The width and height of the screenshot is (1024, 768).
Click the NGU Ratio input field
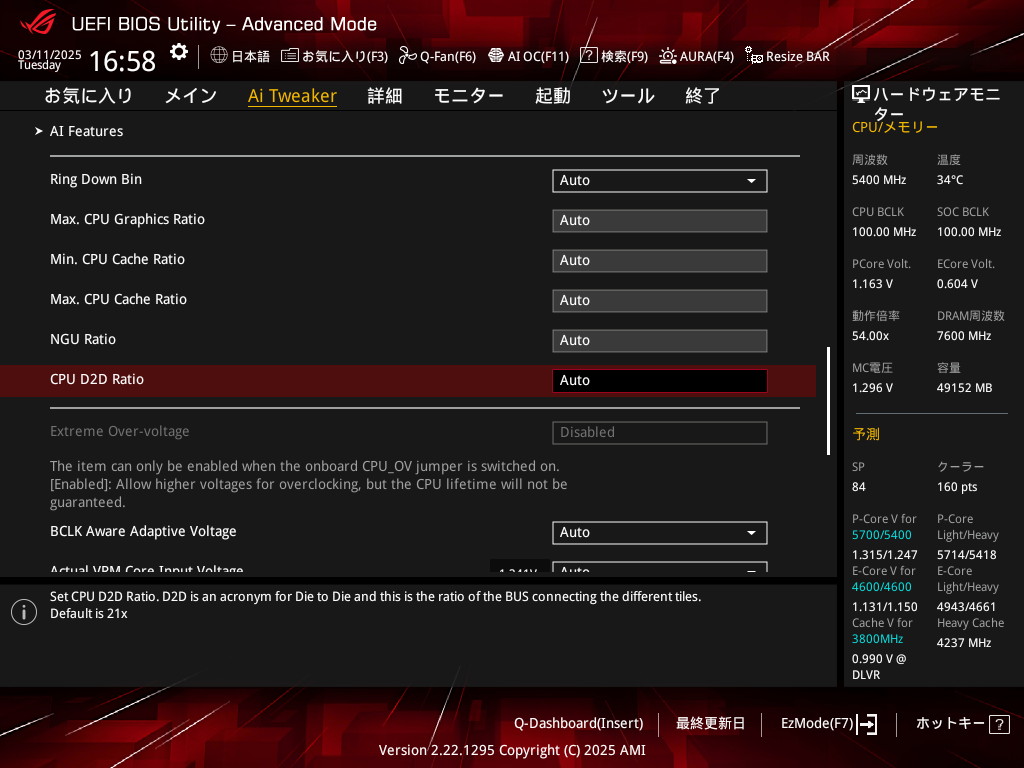pos(660,340)
